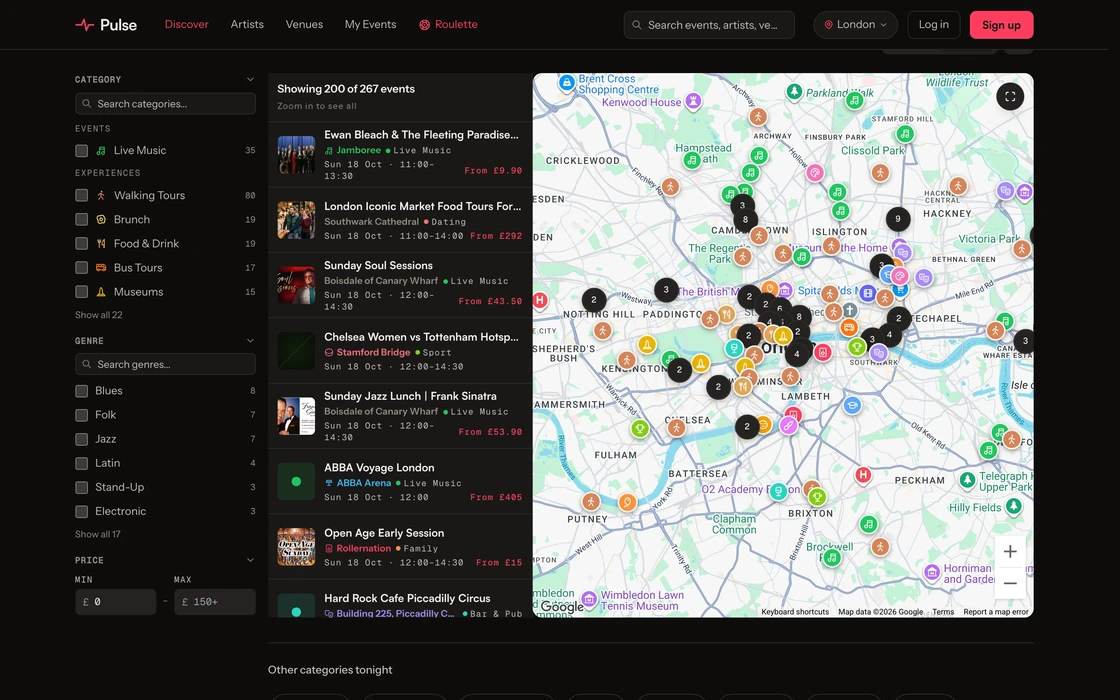
Task: Click Report a map error link
Action: 996,611
